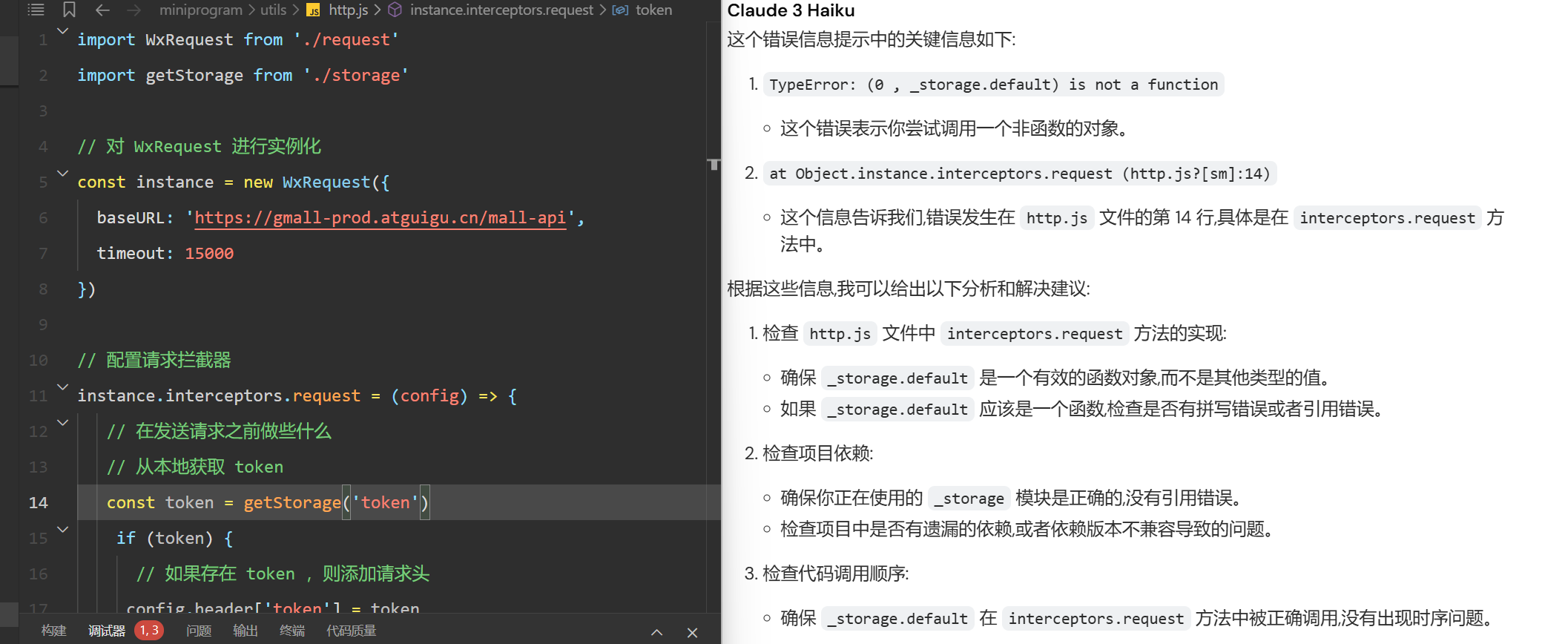Close the bottom debug panel

coord(692,632)
